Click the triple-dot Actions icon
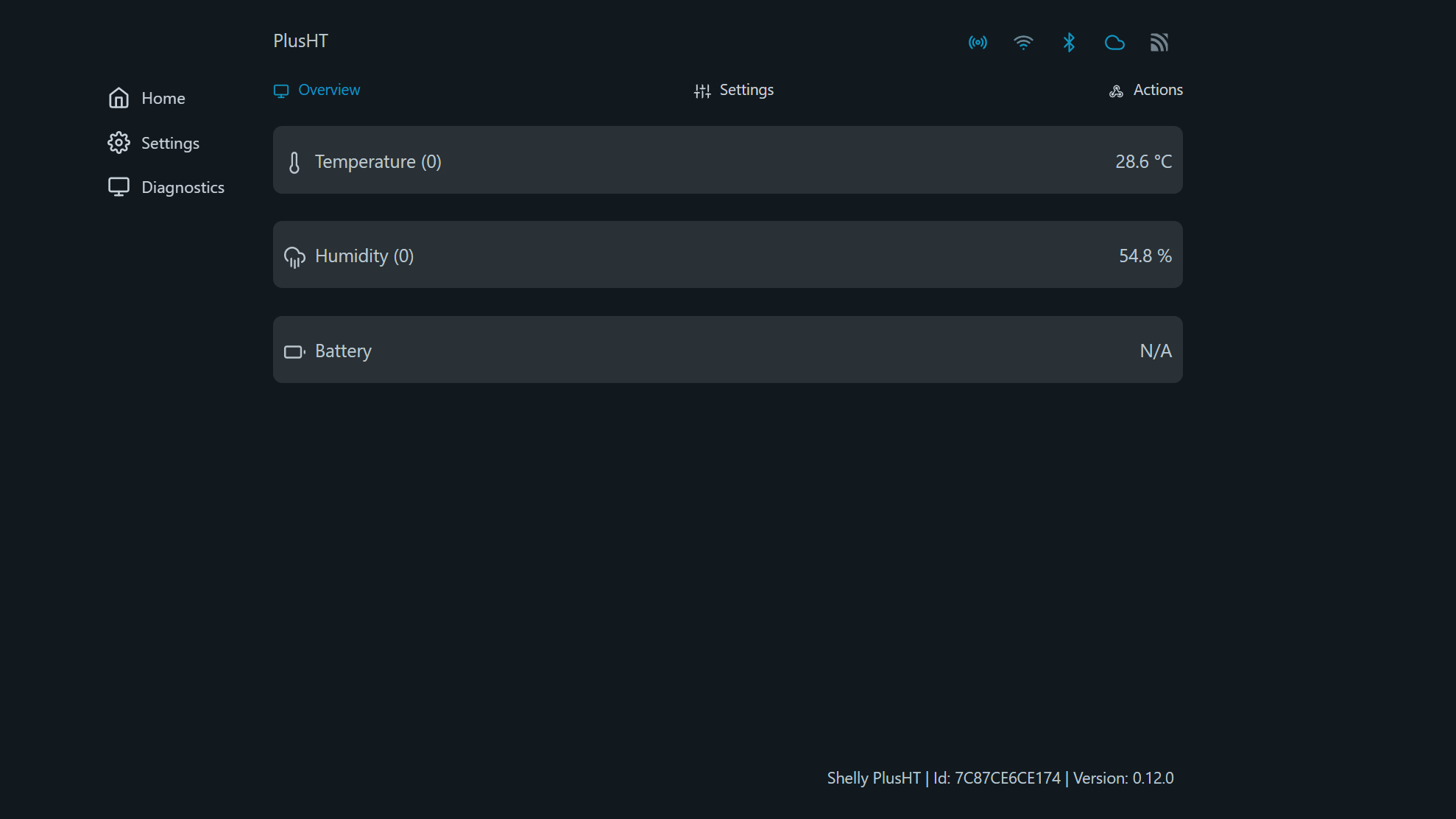 coord(1115,90)
